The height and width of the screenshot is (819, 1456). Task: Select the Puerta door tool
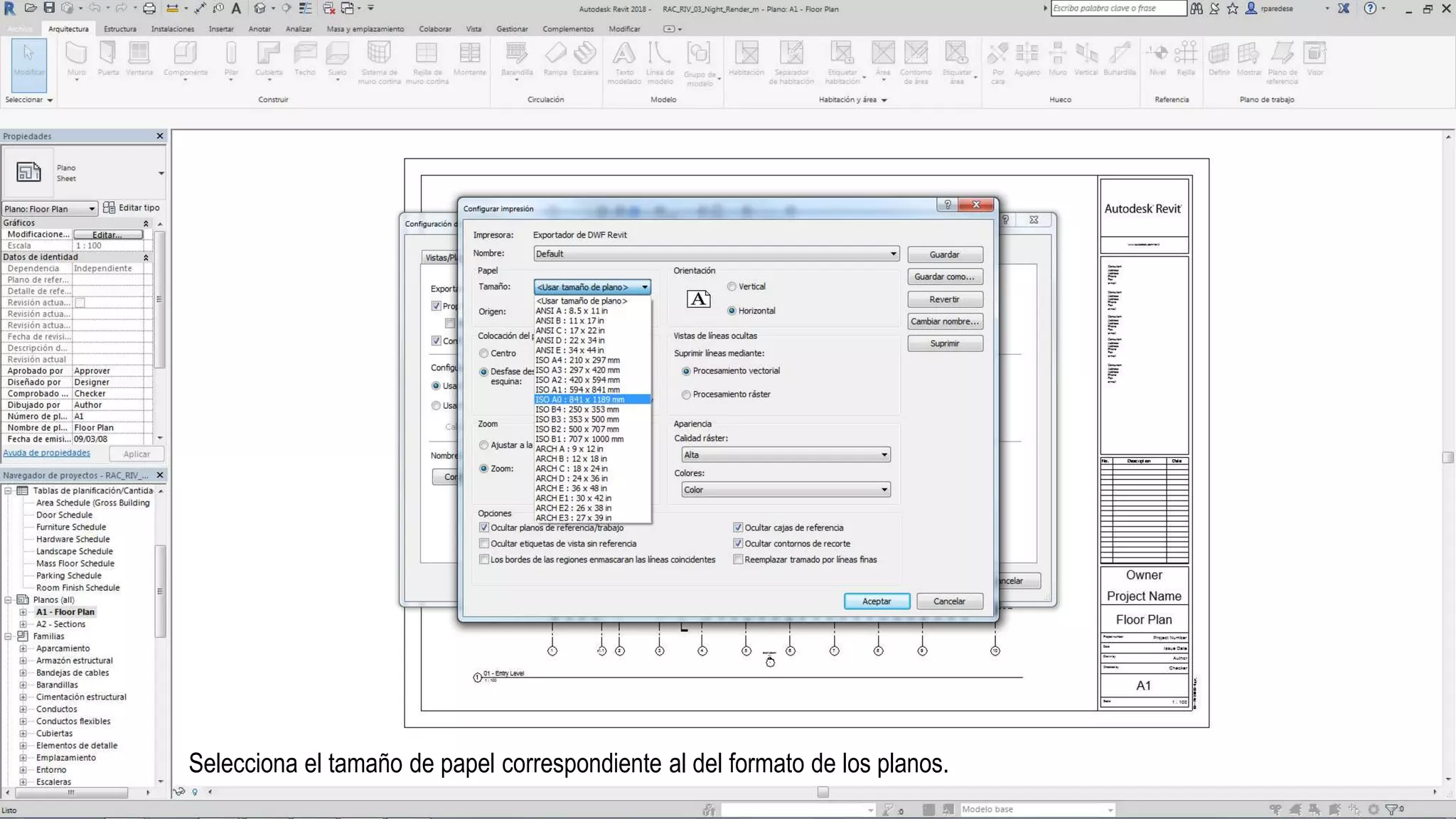tap(108, 59)
